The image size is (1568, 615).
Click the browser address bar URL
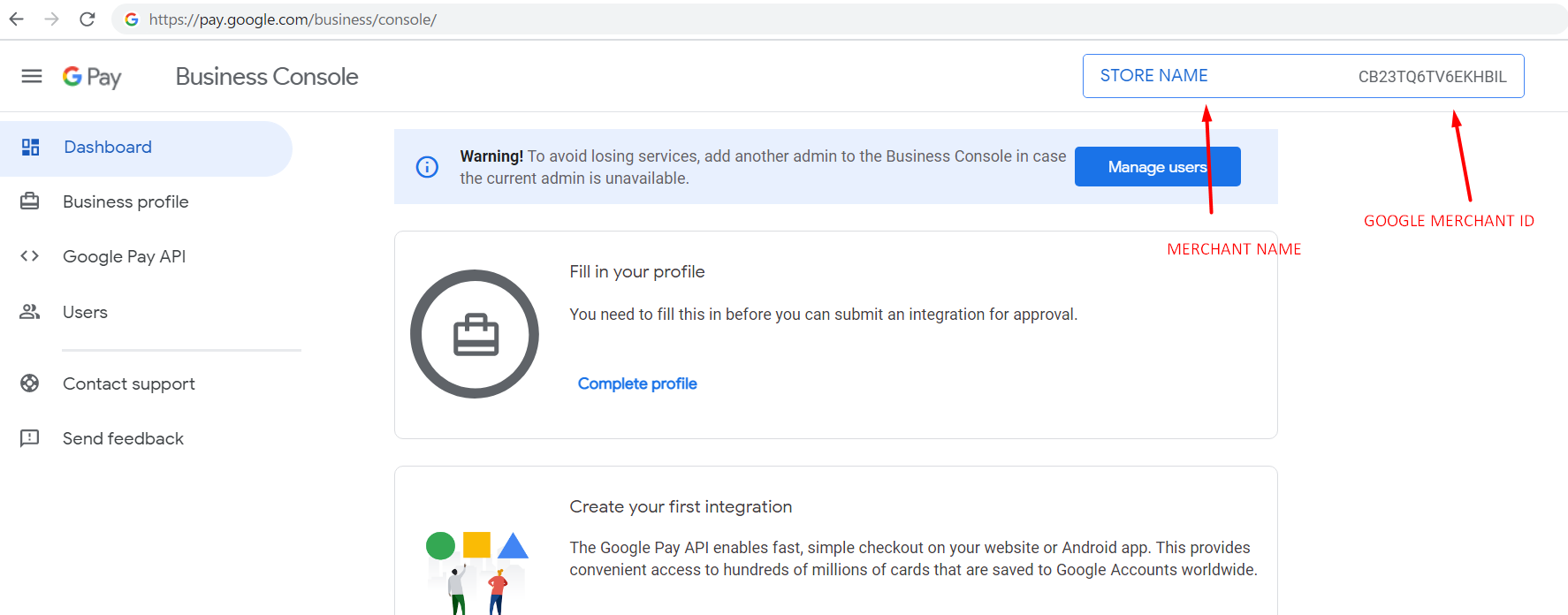[x=293, y=19]
